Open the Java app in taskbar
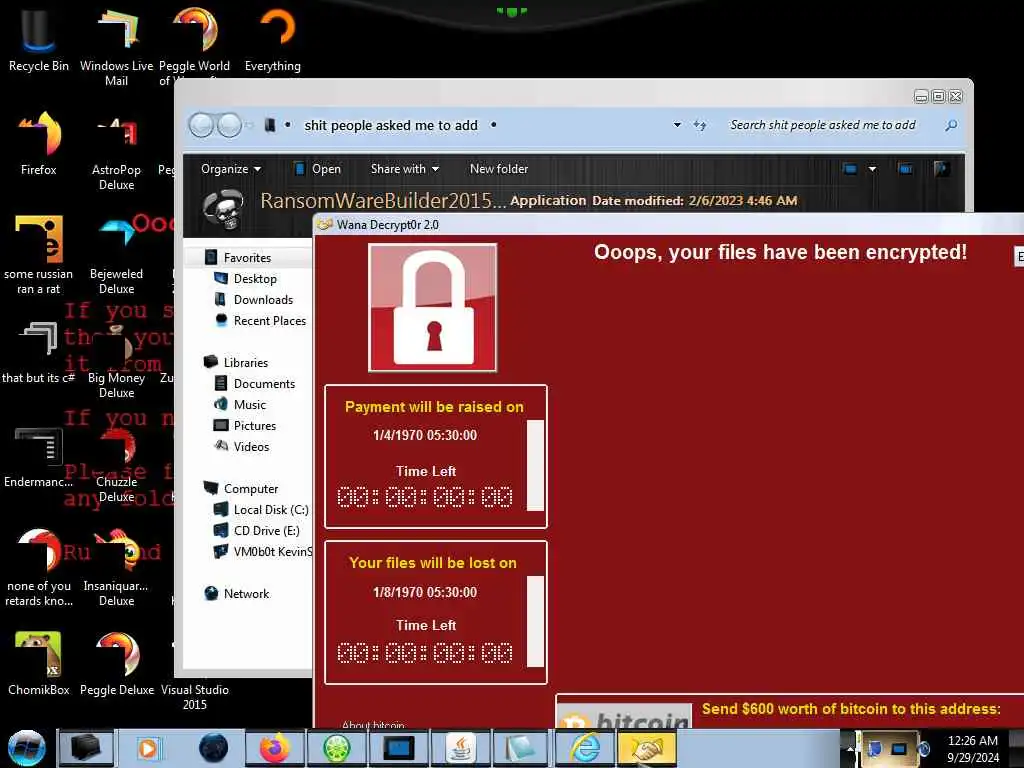Image resolution: width=1024 pixels, height=768 pixels. 461,748
